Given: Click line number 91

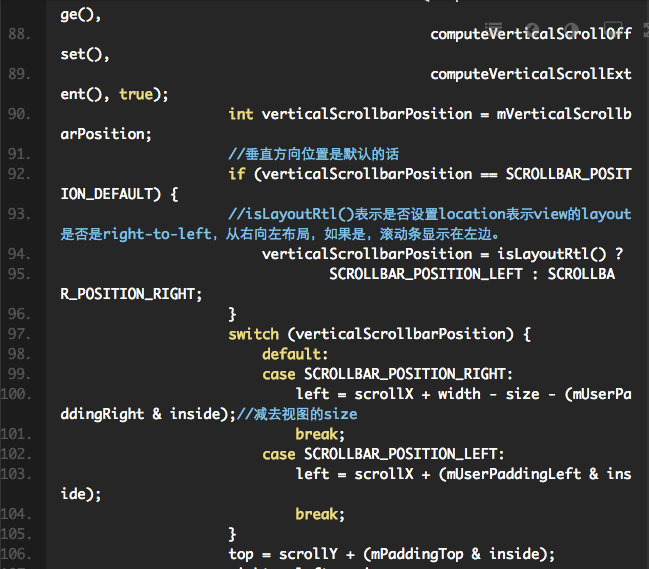Looking at the screenshot, I should (x=19, y=154).
